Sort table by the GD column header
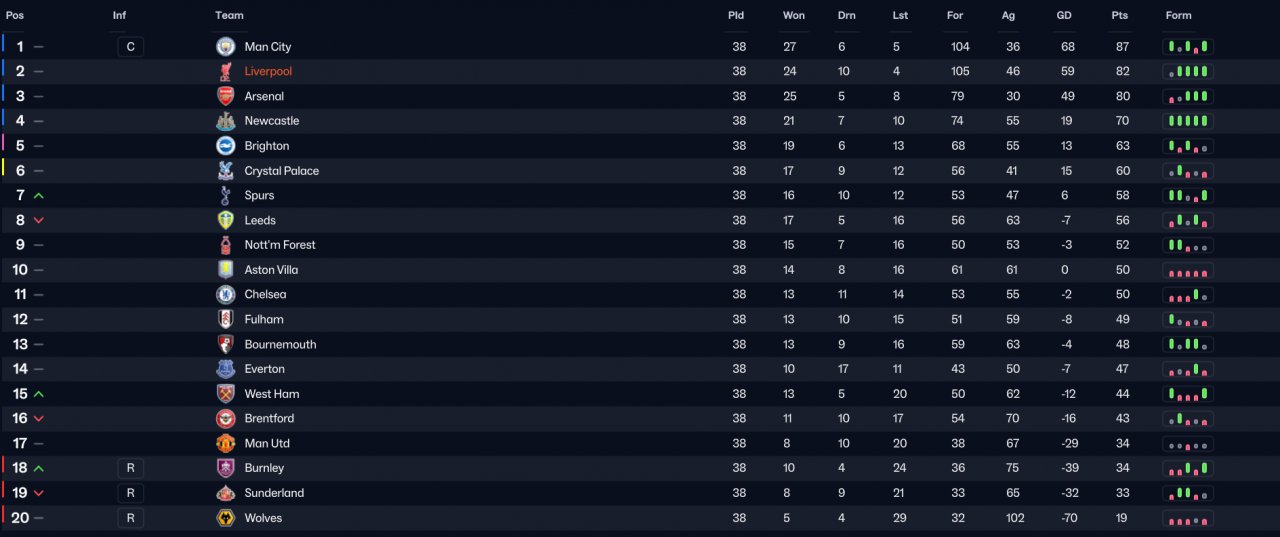This screenshot has height=537, width=1280. coord(1064,15)
